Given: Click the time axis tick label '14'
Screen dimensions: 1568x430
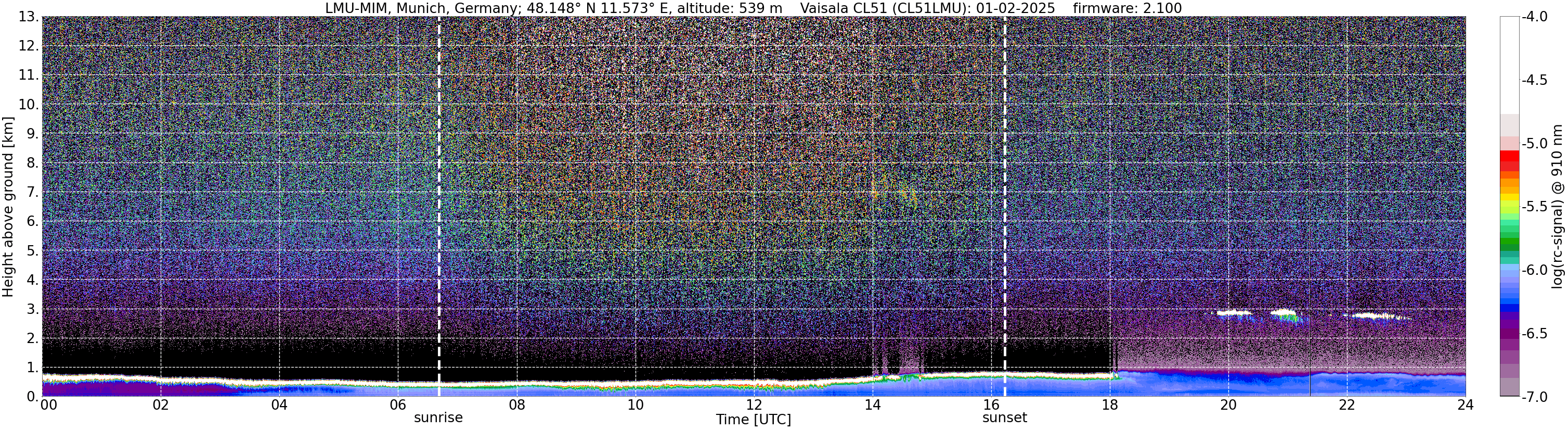Looking at the screenshot, I should coord(872,405).
